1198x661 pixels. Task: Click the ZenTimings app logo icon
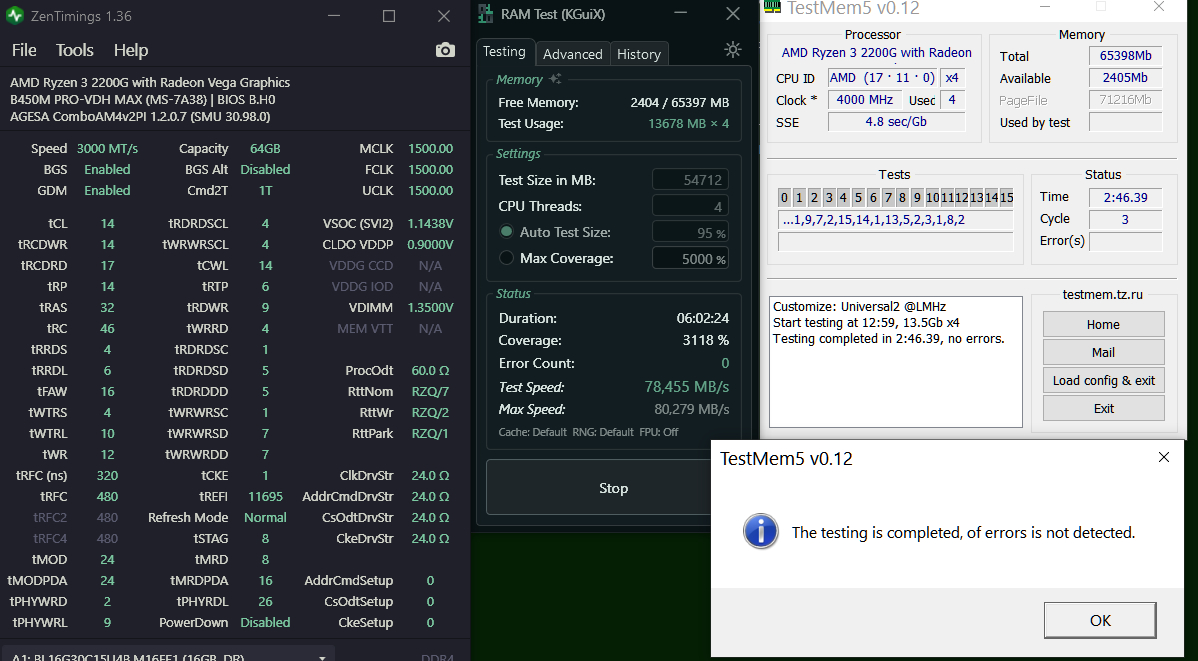15,15
